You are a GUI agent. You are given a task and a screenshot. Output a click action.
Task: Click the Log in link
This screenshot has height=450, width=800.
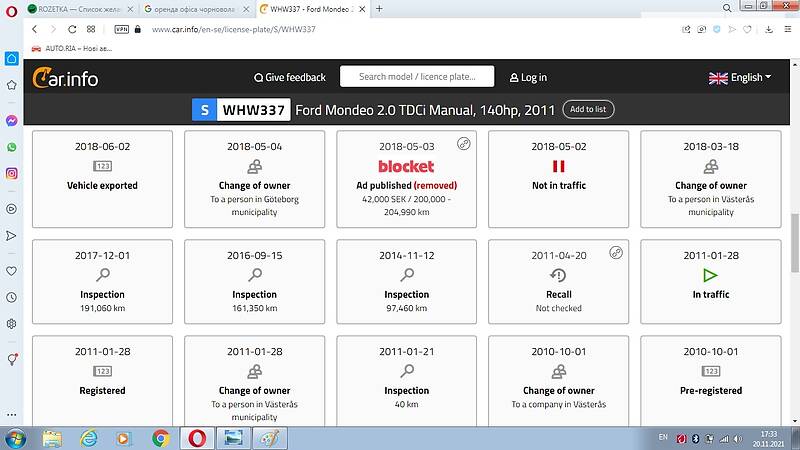click(x=528, y=77)
